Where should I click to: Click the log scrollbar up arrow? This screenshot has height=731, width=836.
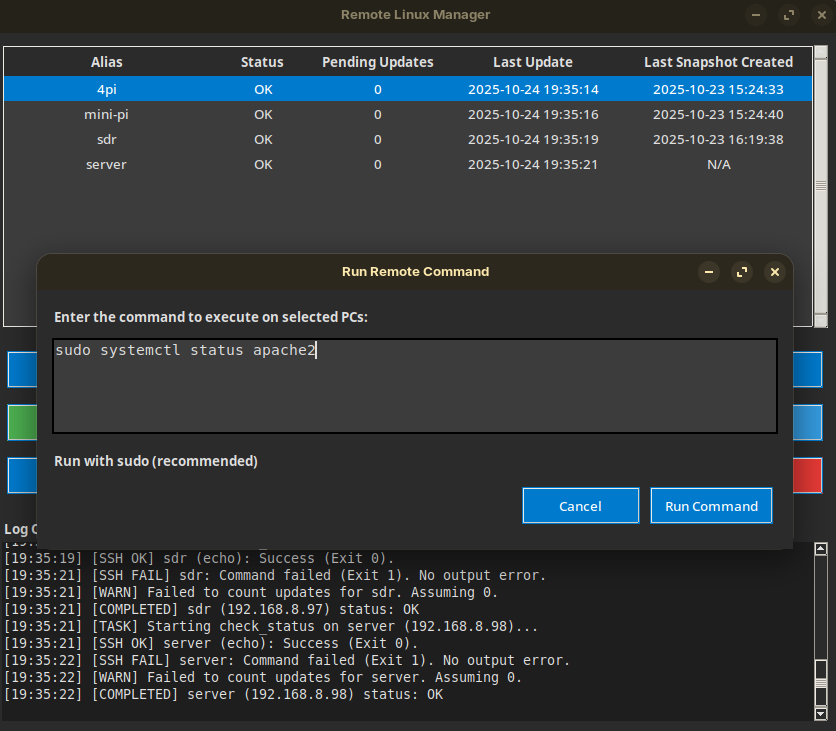tap(820, 549)
